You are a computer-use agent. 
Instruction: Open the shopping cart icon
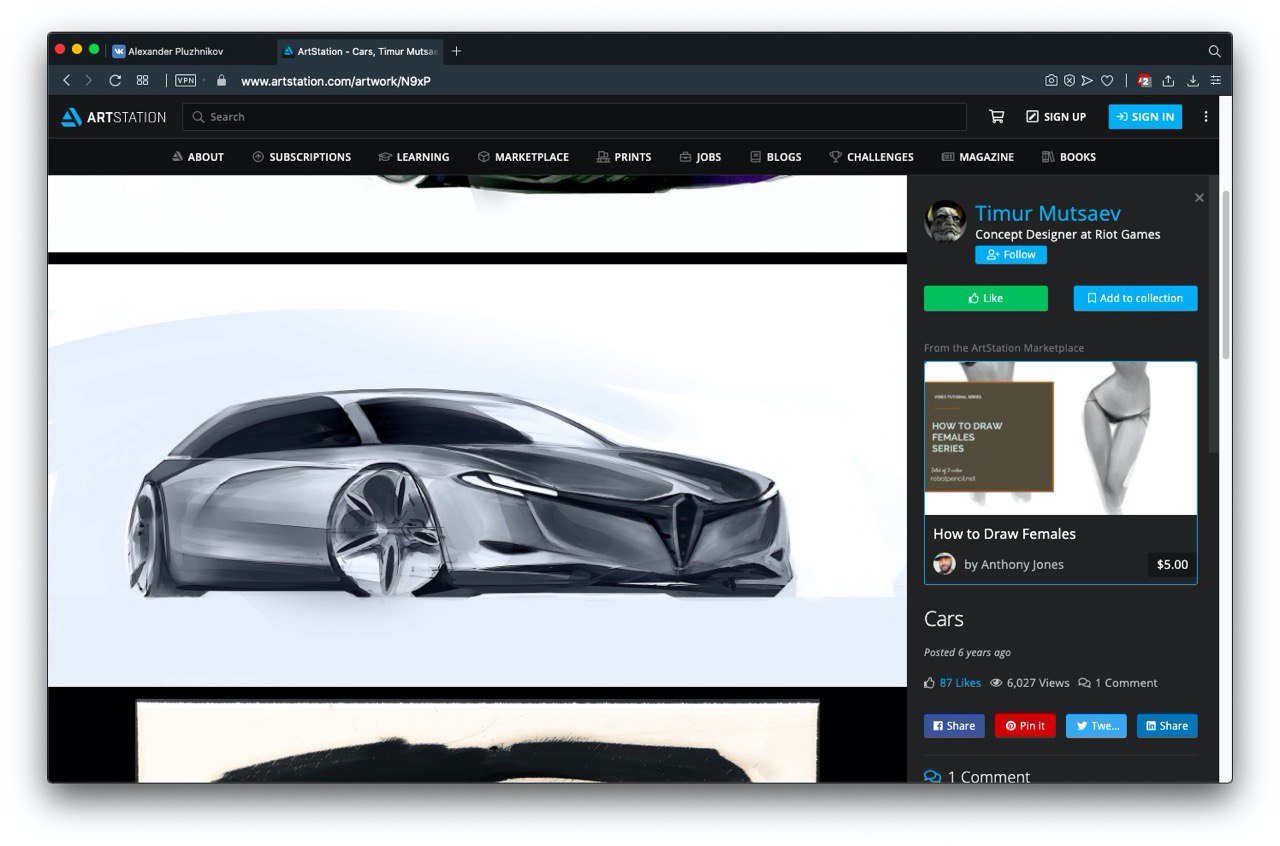(x=996, y=117)
